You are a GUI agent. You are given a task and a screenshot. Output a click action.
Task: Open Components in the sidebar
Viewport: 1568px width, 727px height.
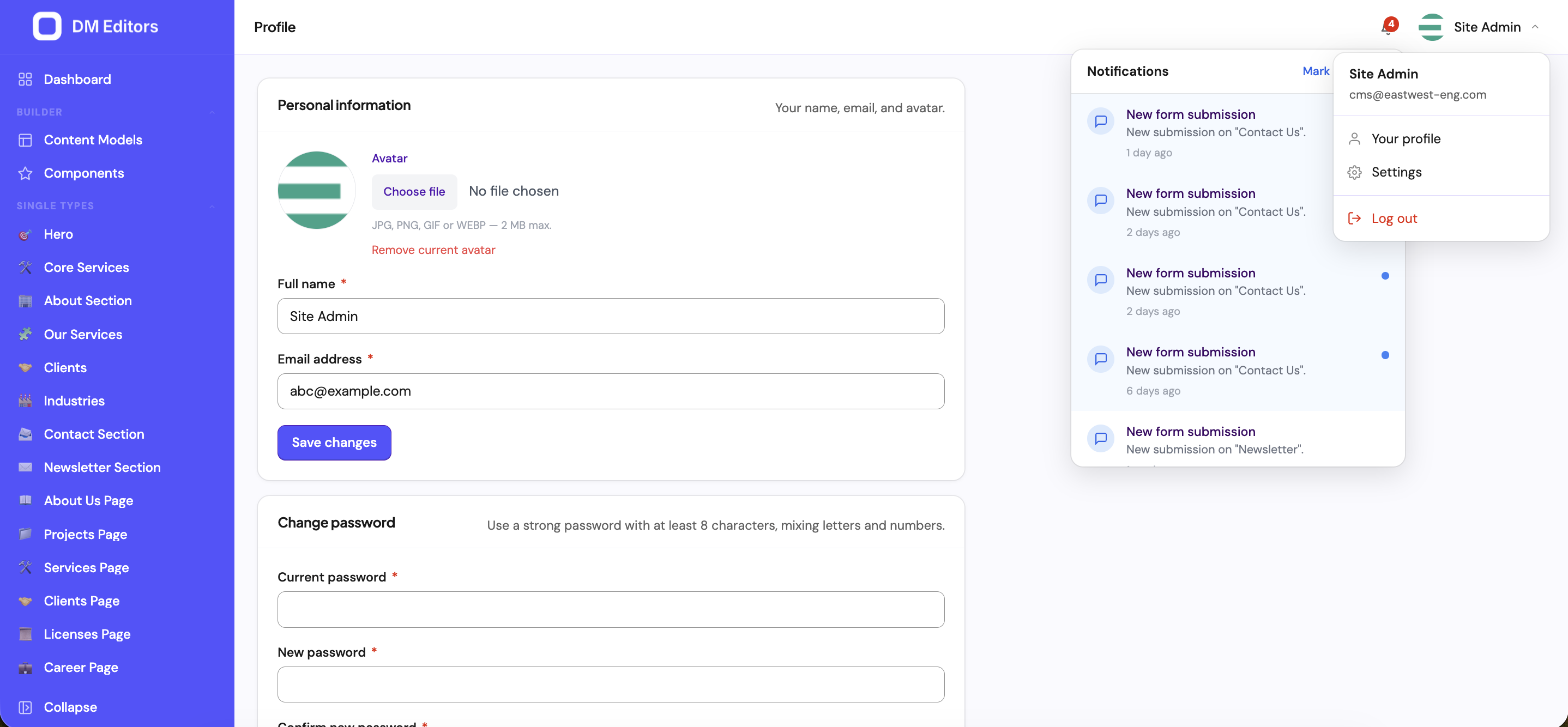tap(117, 173)
